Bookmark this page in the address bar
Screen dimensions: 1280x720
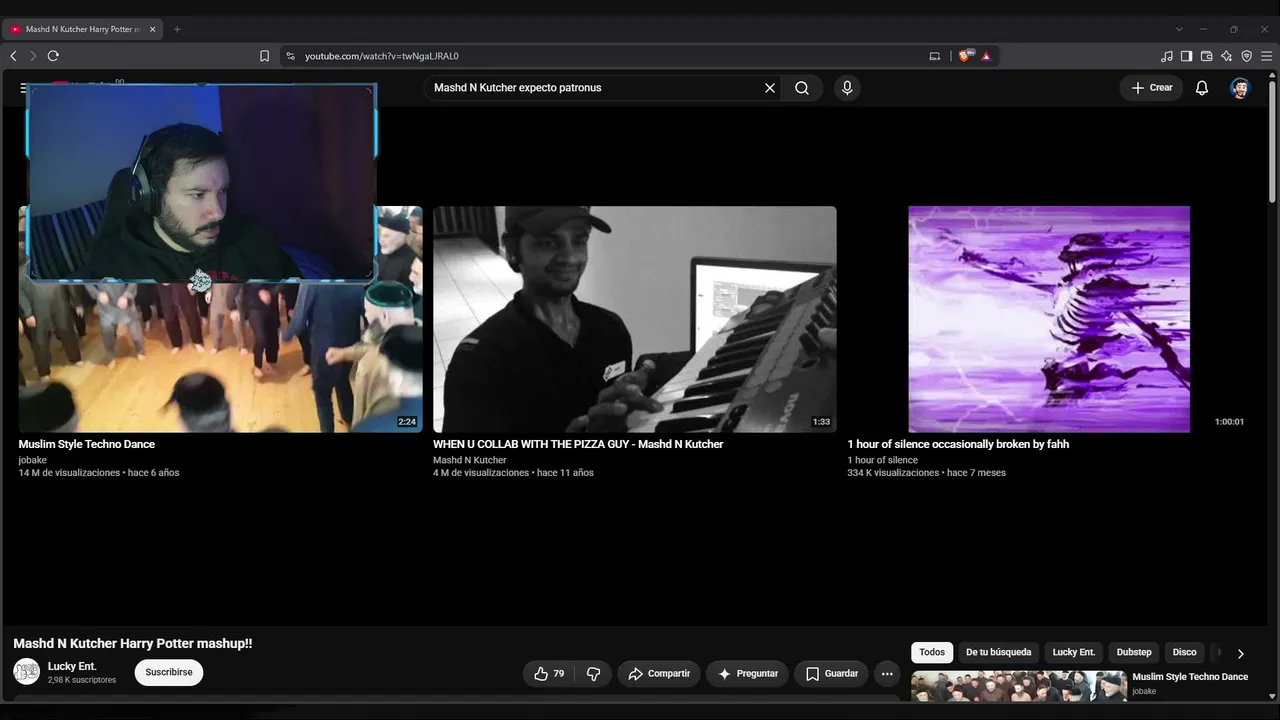tap(264, 56)
